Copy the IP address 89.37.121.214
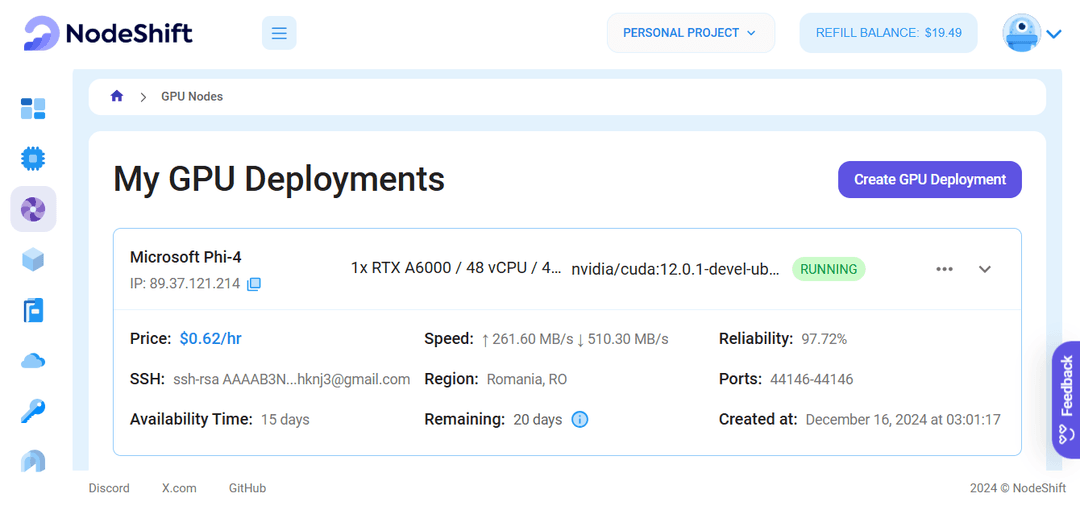The width and height of the screenshot is (1080, 505). tap(253, 284)
